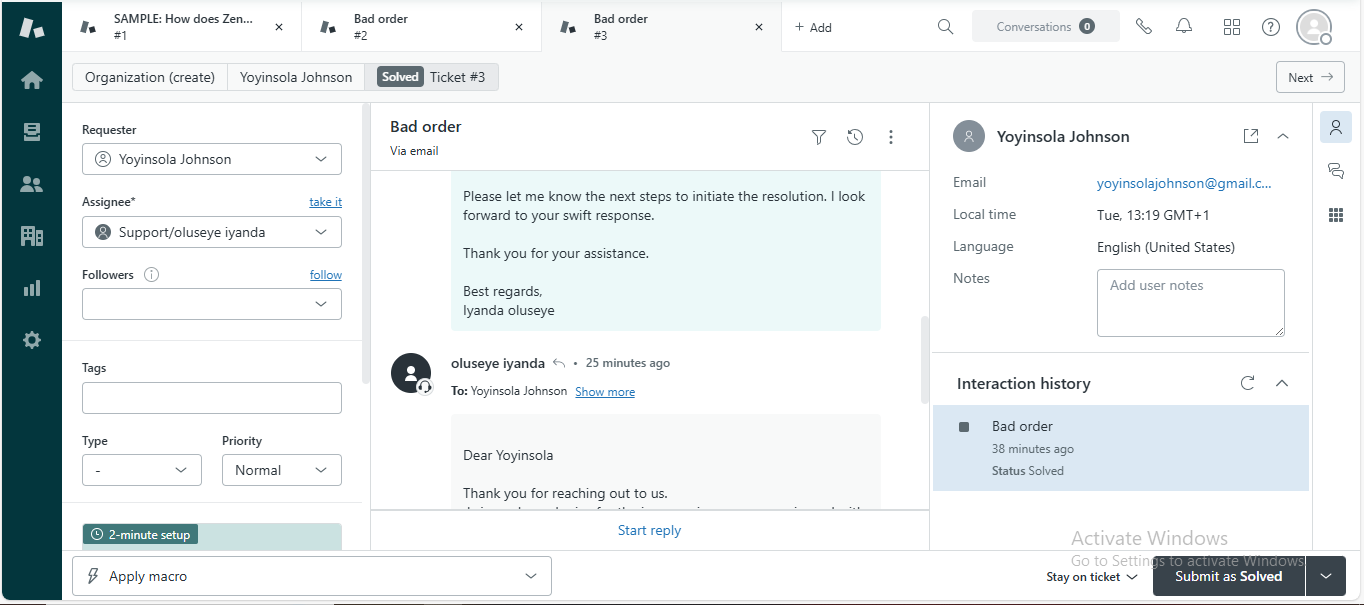Screen dimensions: 1364x605
Task: Click the 'take it' assignee link
Action: coord(325,202)
